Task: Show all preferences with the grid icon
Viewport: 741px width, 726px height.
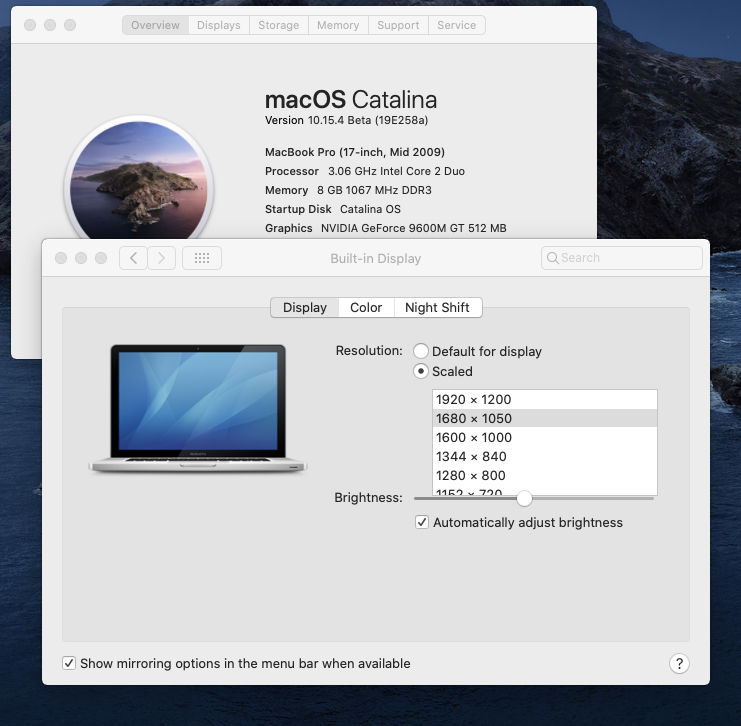Action: [x=202, y=258]
